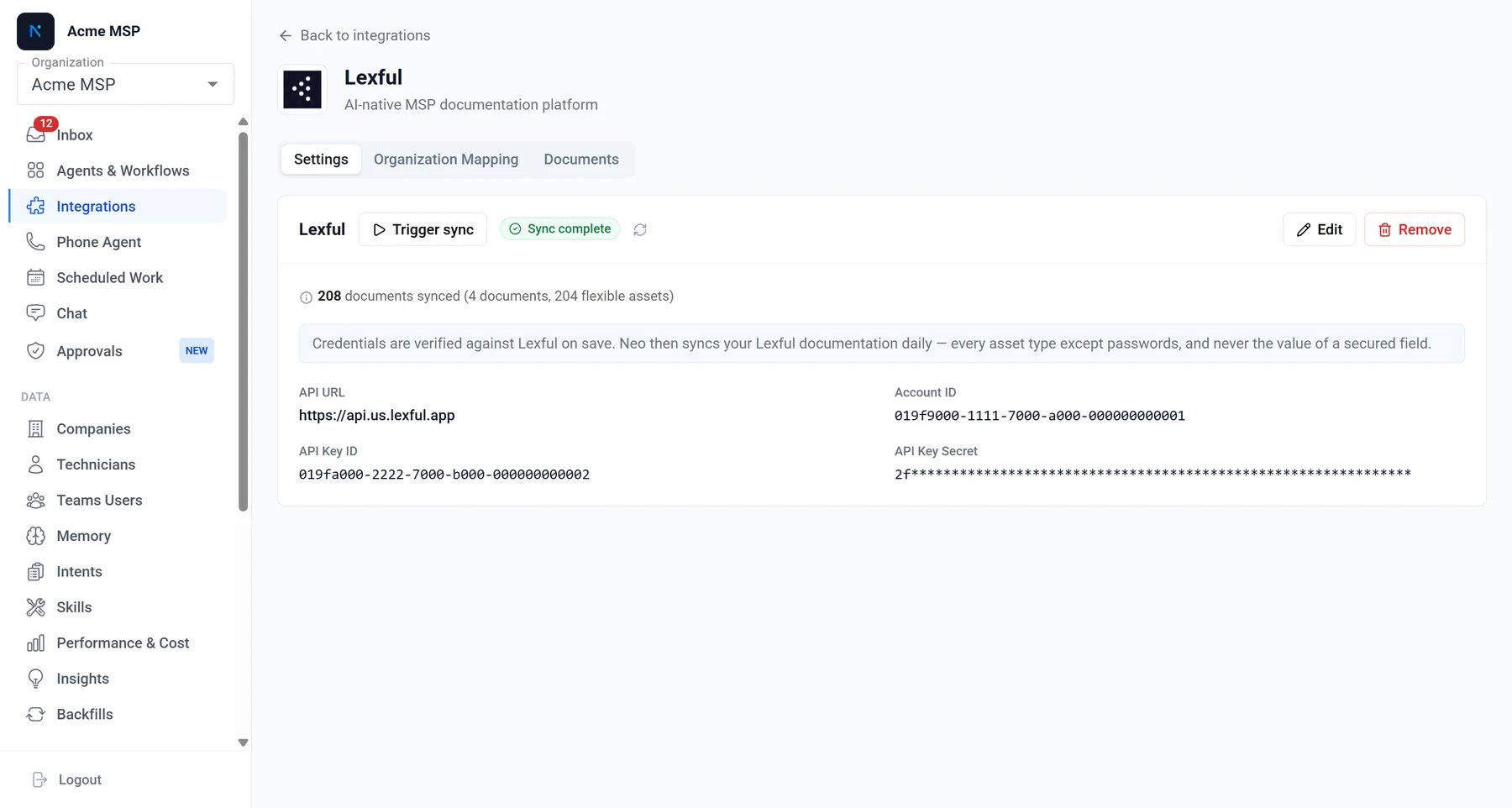Viewport: 1512px width, 808px height.
Task: Click the Agents & Workflows grid icon
Action: (35, 171)
